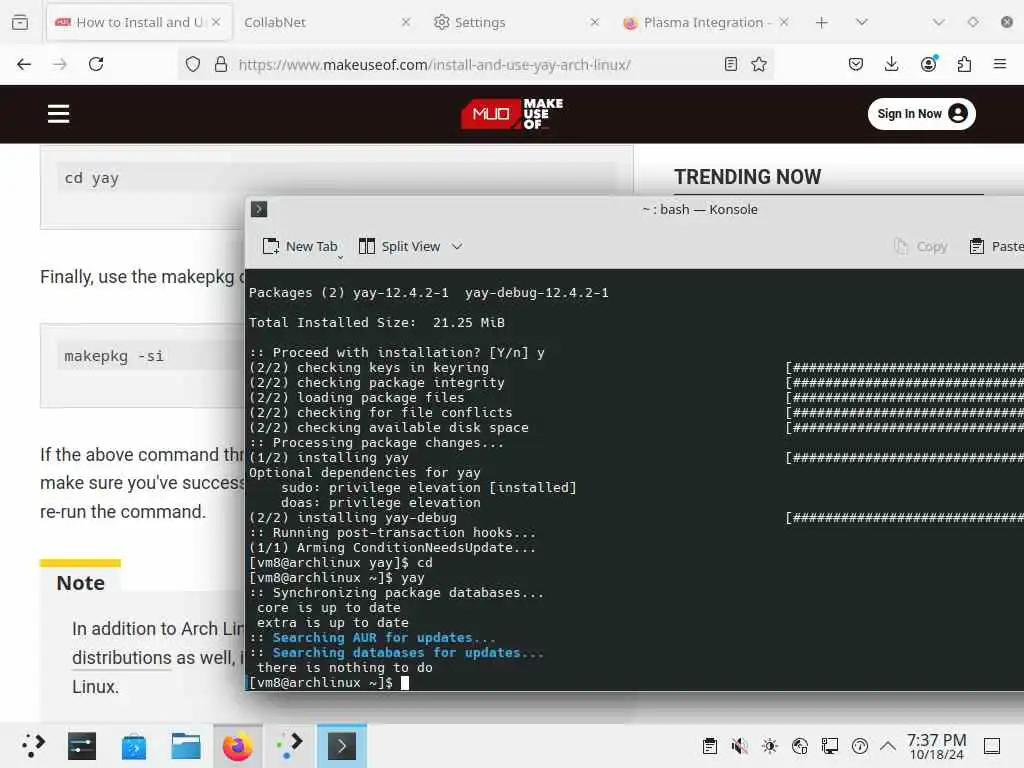Image resolution: width=1024 pixels, height=768 pixels.
Task: Open Dolphin file manager from taskbar
Action: (x=185, y=746)
